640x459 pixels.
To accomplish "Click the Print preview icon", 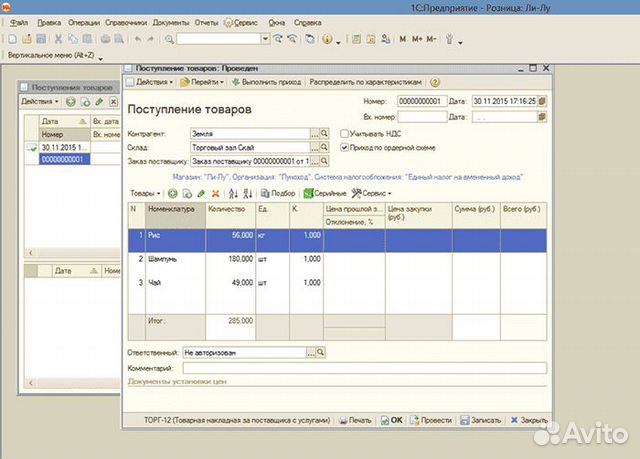I will coord(119,39).
